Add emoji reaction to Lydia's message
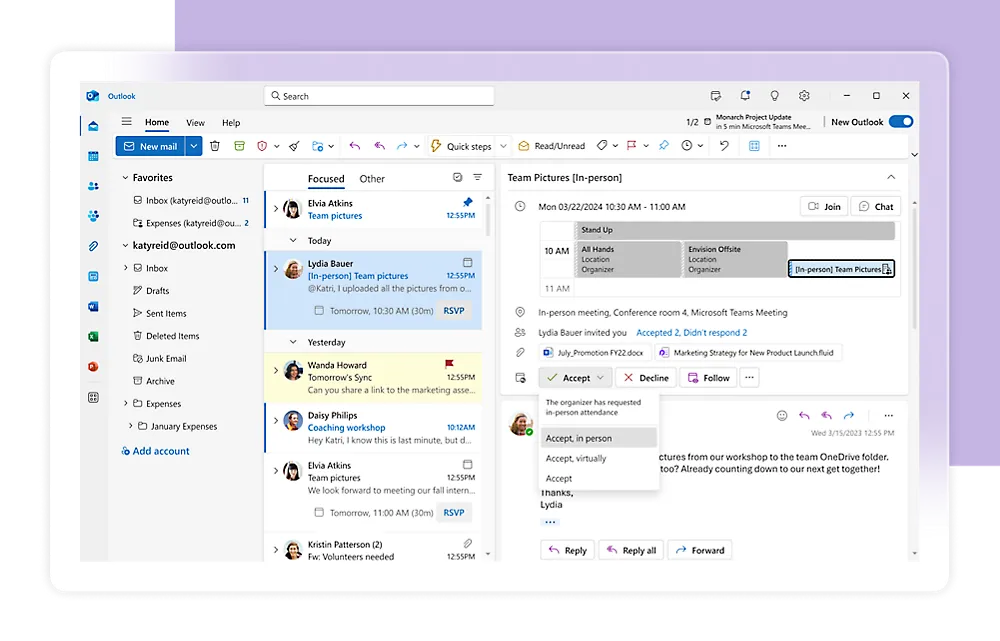This screenshot has width=1000, height=641. (782, 416)
